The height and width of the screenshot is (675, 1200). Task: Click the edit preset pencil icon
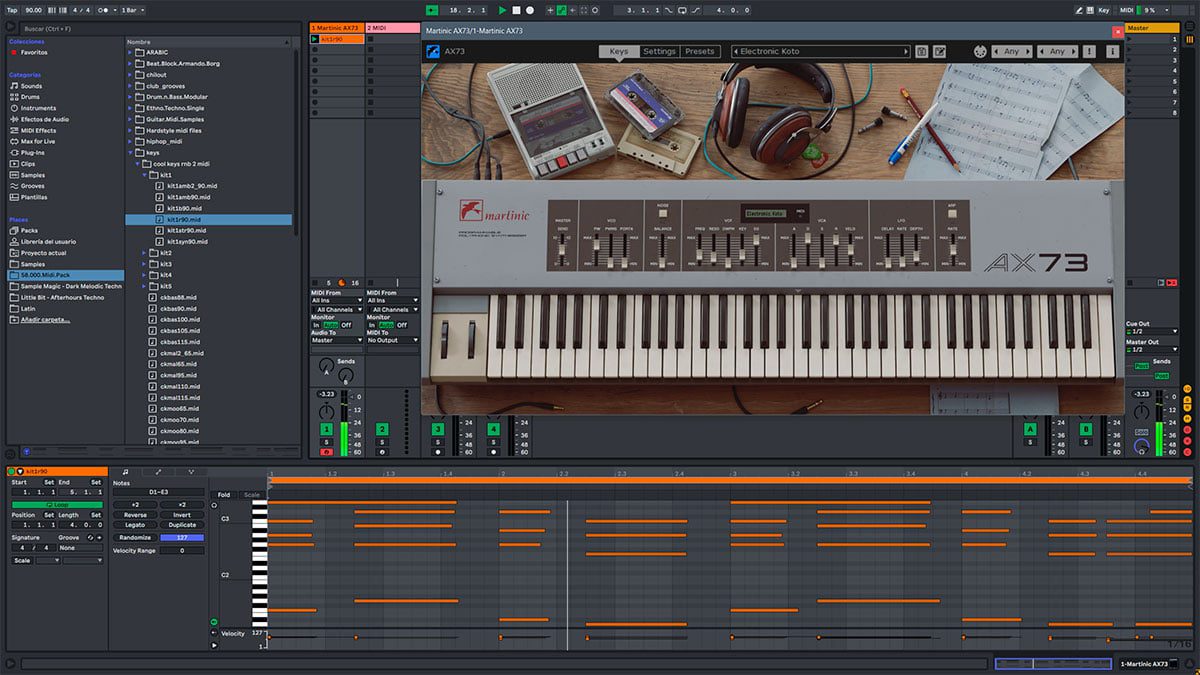click(x=940, y=51)
